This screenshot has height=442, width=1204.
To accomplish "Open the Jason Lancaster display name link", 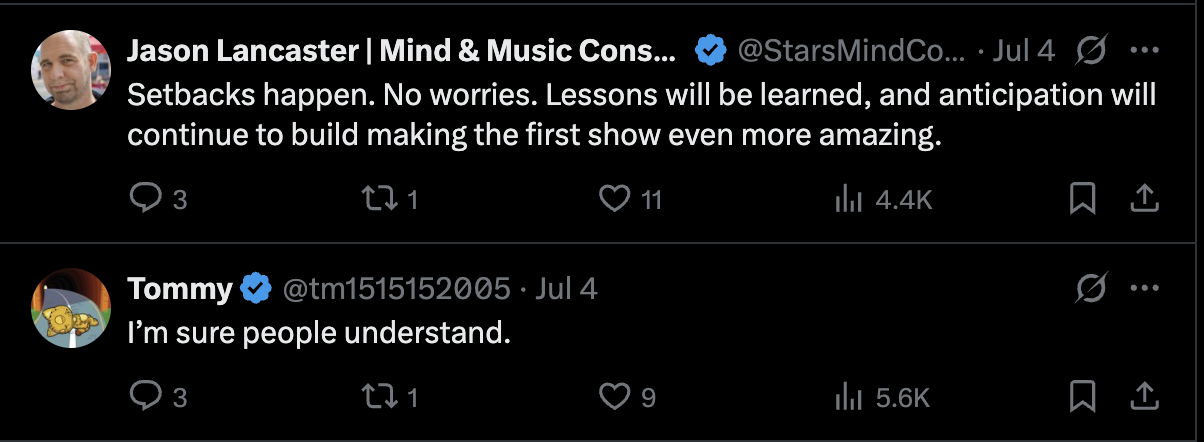I will (x=401, y=51).
